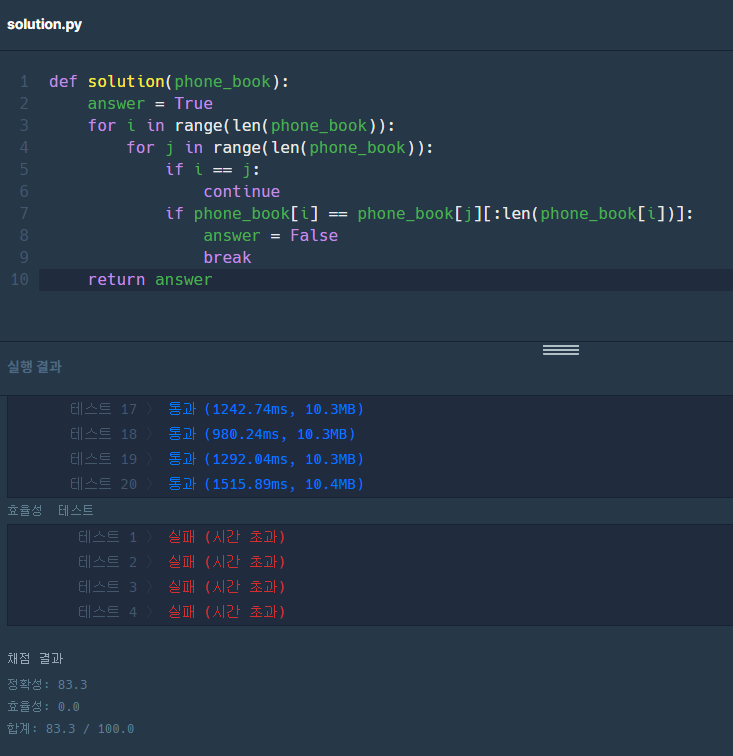Viewport: 733px width, 756px height.
Task: Click the 'return answer' line
Action: [150, 280]
